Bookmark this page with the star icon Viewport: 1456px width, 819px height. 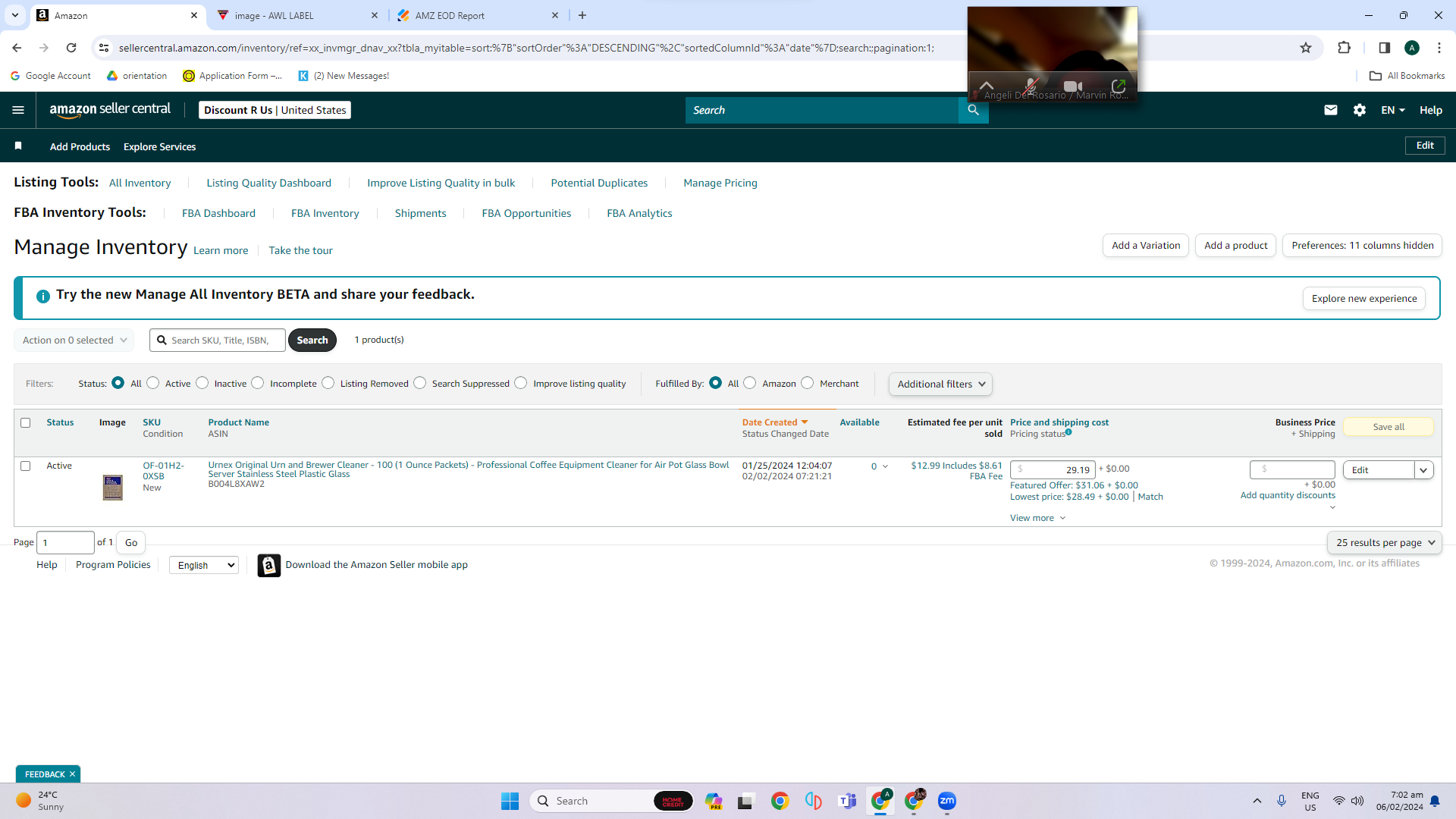pyautogui.click(x=1306, y=48)
